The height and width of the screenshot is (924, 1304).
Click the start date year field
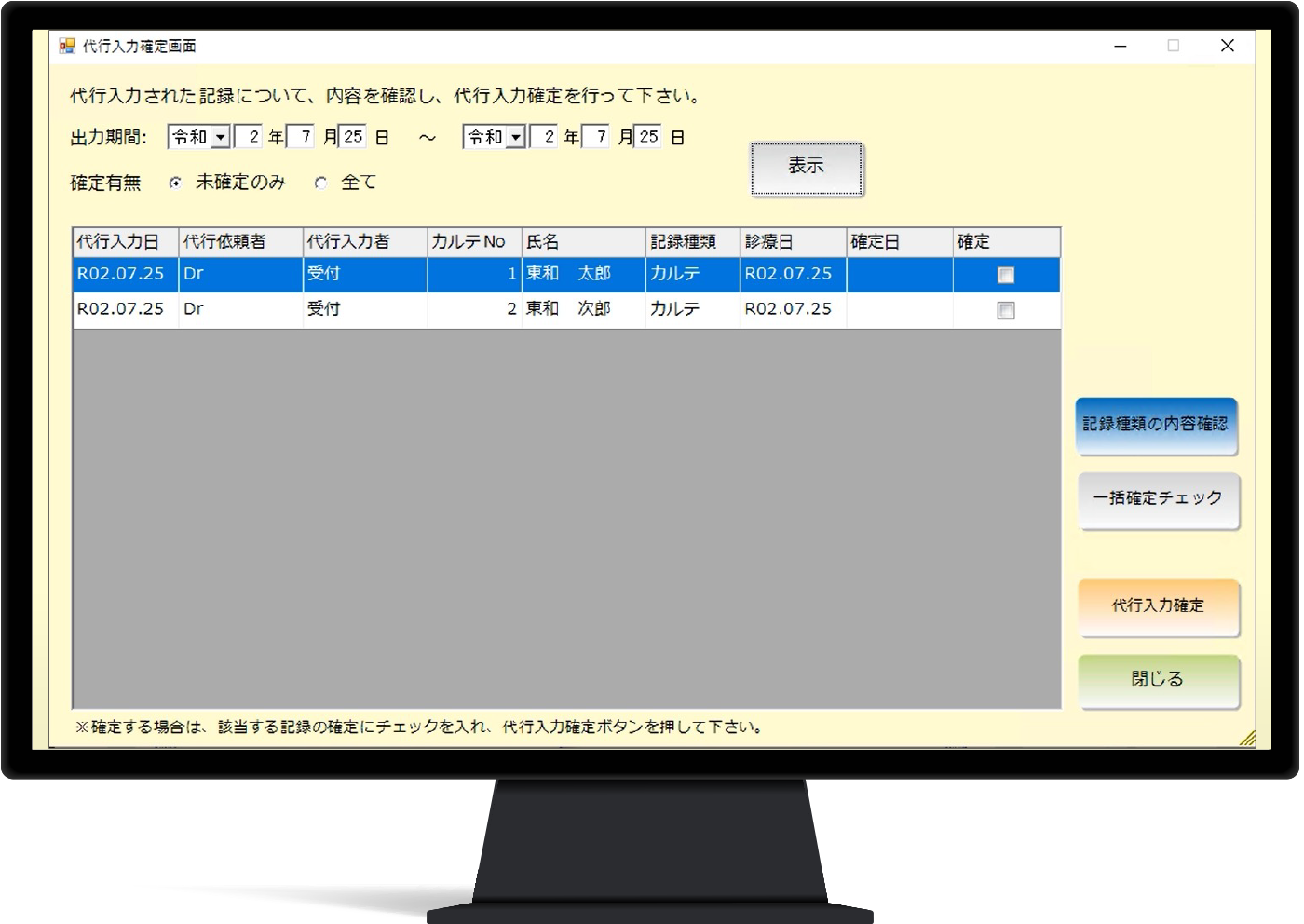250,137
